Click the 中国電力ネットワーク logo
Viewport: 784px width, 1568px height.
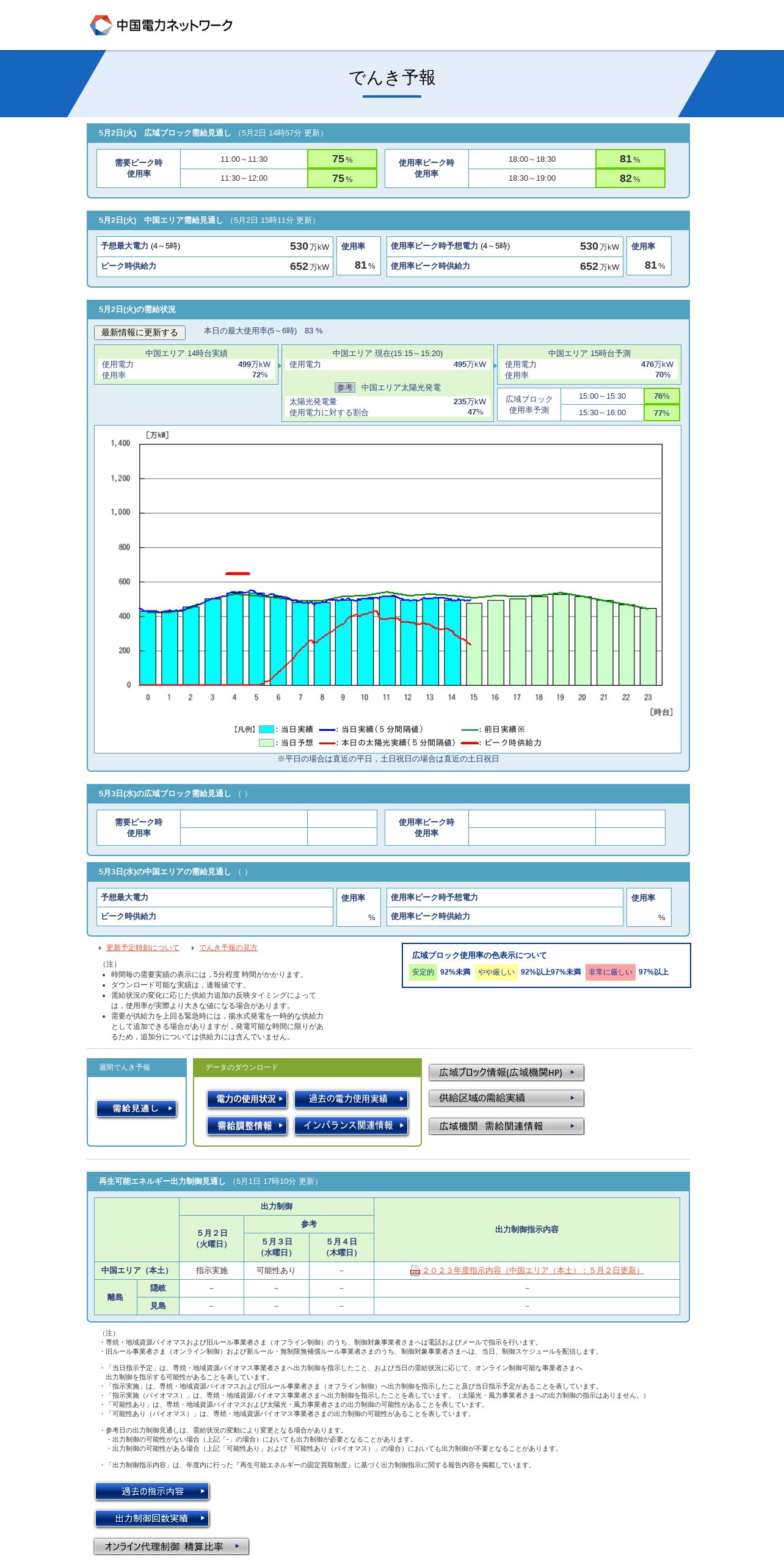(x=161, y=25)
